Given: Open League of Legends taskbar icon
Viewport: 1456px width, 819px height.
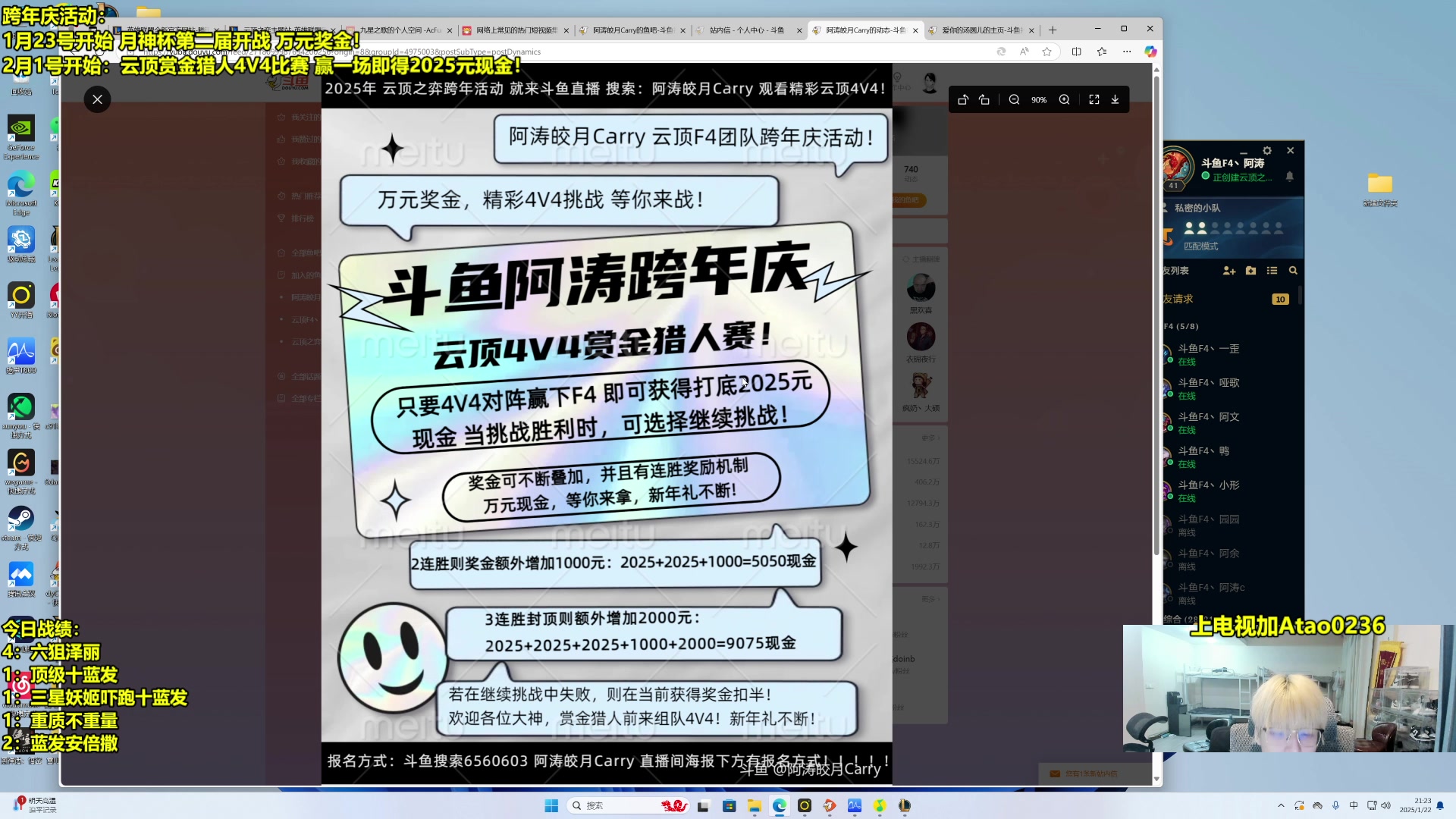Looking at the screenshot, I should click(905, 805).
